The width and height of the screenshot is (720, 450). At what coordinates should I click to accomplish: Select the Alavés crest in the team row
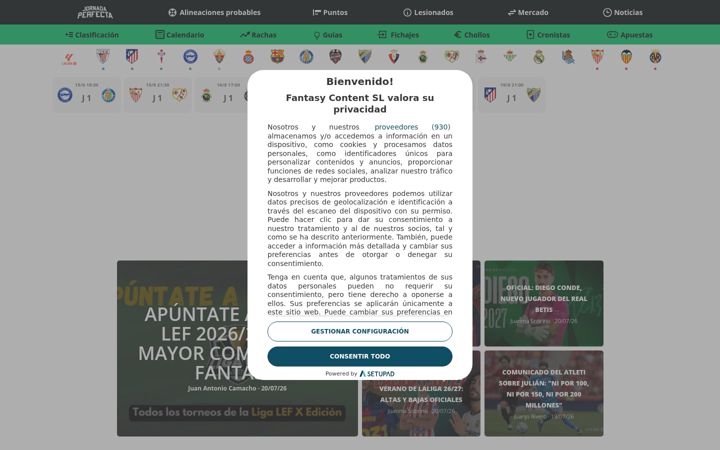pyautogui.click(x=190, y=56)
